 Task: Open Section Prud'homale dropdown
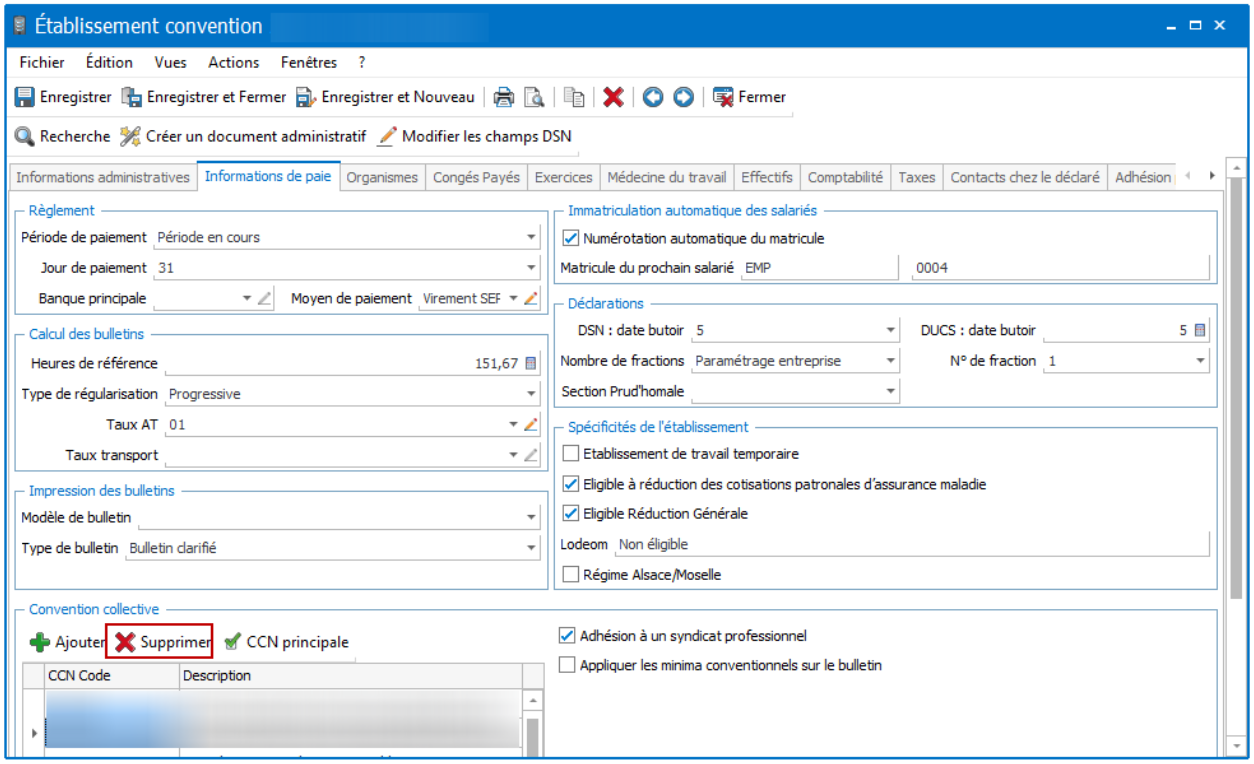tap(891, 391)
